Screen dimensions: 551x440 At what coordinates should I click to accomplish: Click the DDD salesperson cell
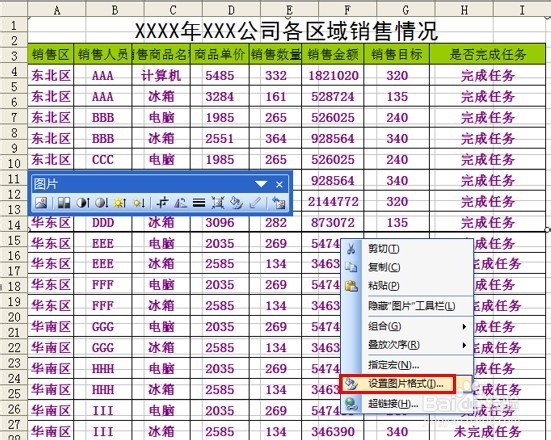[103, 223]
